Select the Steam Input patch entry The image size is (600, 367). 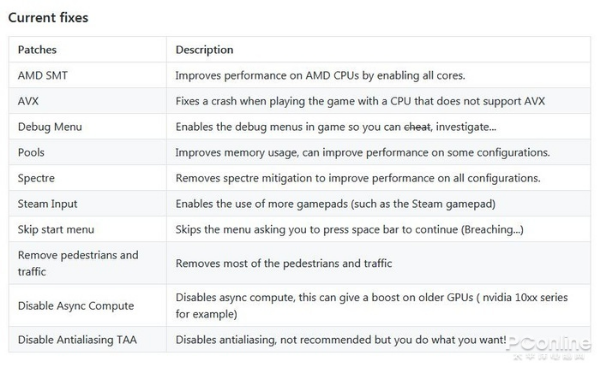click(x=47, y=204)
